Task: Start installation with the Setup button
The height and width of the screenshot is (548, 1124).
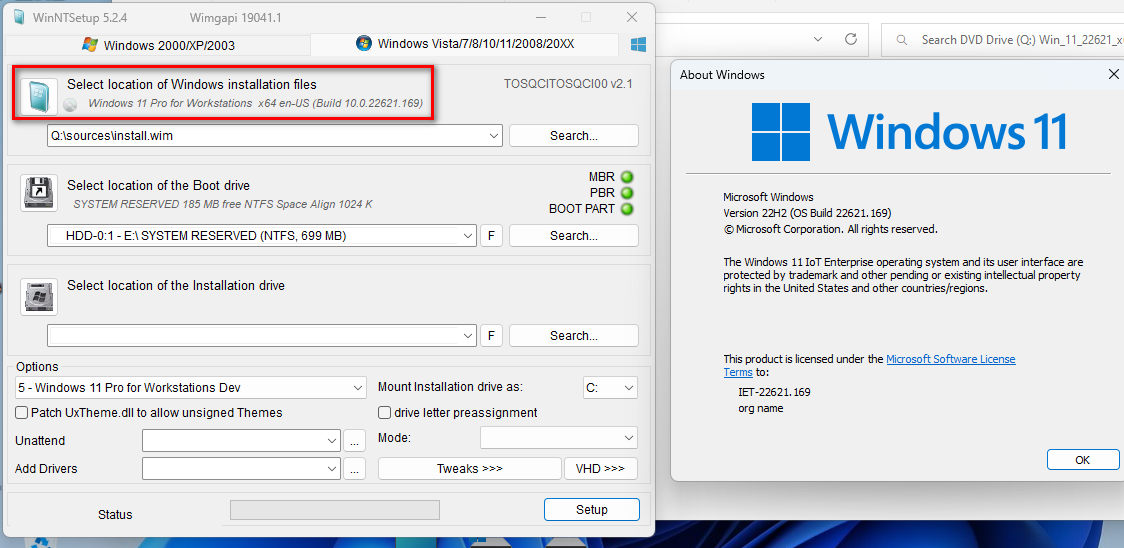Action: pyautogui.click(x=591, y=509)
